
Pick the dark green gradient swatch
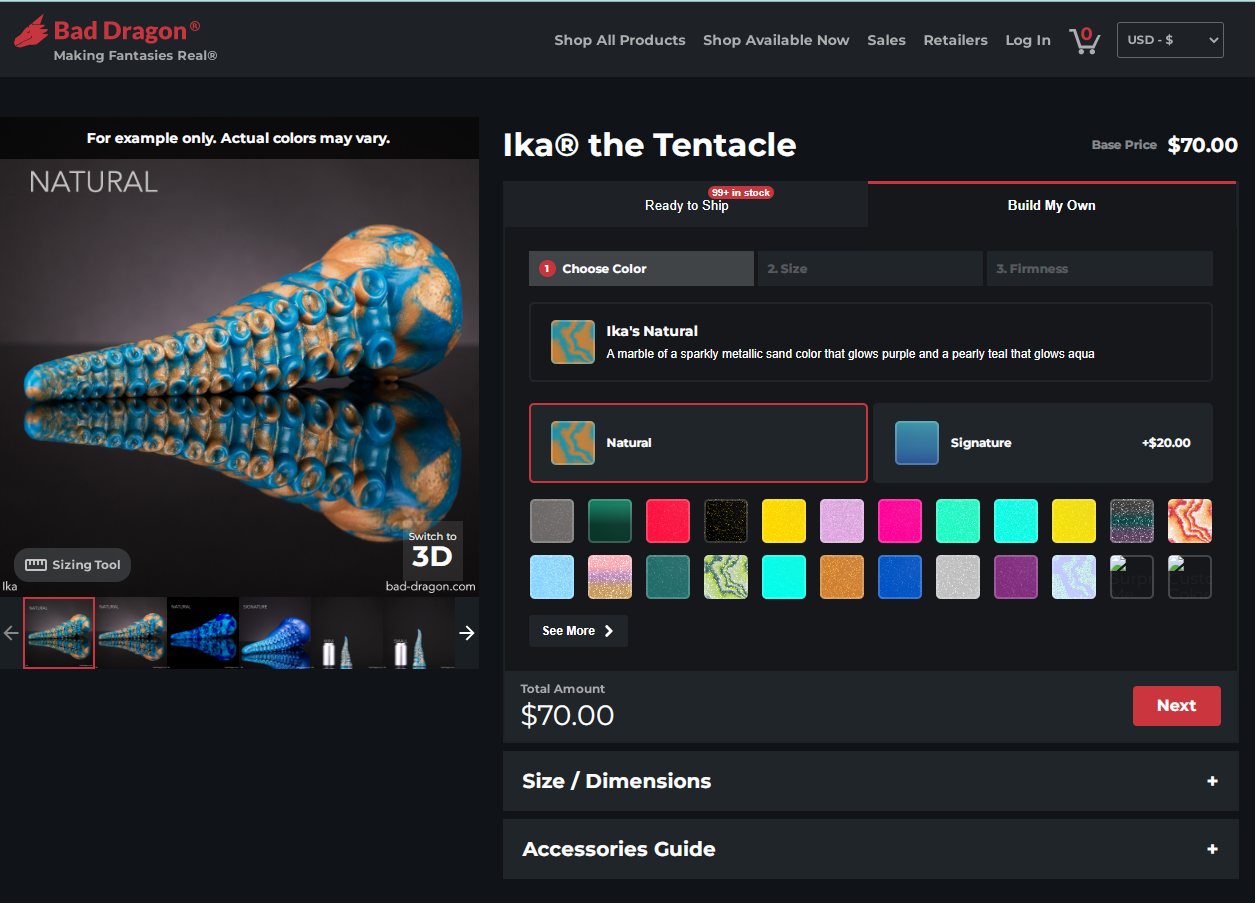(610, 521)
